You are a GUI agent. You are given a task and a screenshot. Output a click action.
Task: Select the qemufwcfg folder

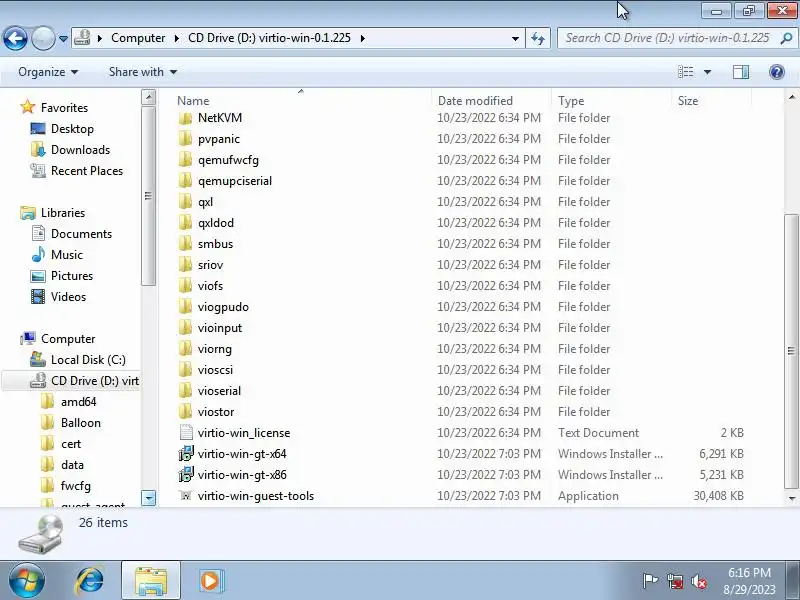(228, 160)
